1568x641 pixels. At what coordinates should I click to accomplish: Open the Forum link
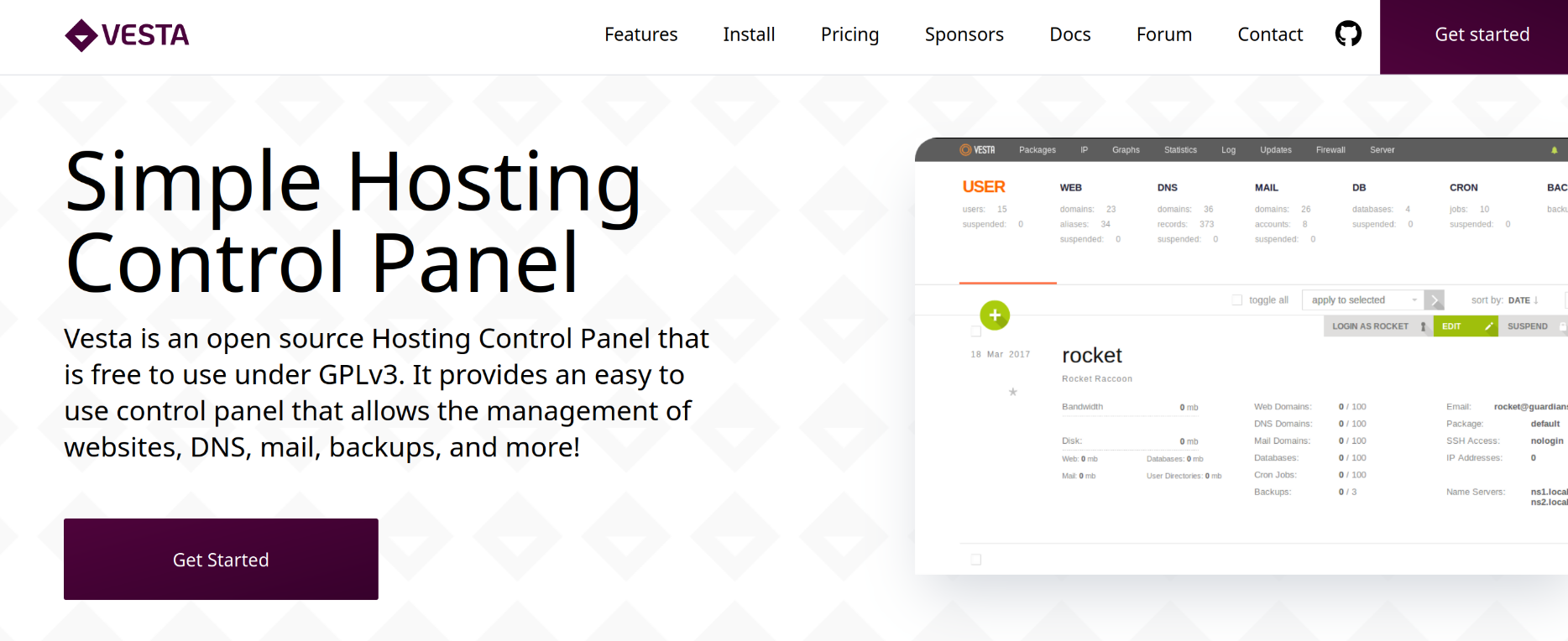pyautogui.click(x=1164, y=34)
